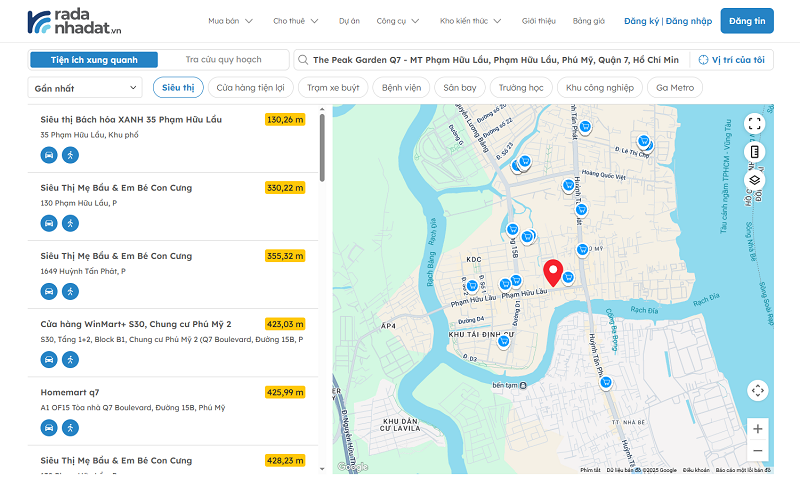Click the 355,32 m distance badge
This screenshot has height=488, width=800.
[285, 256]
